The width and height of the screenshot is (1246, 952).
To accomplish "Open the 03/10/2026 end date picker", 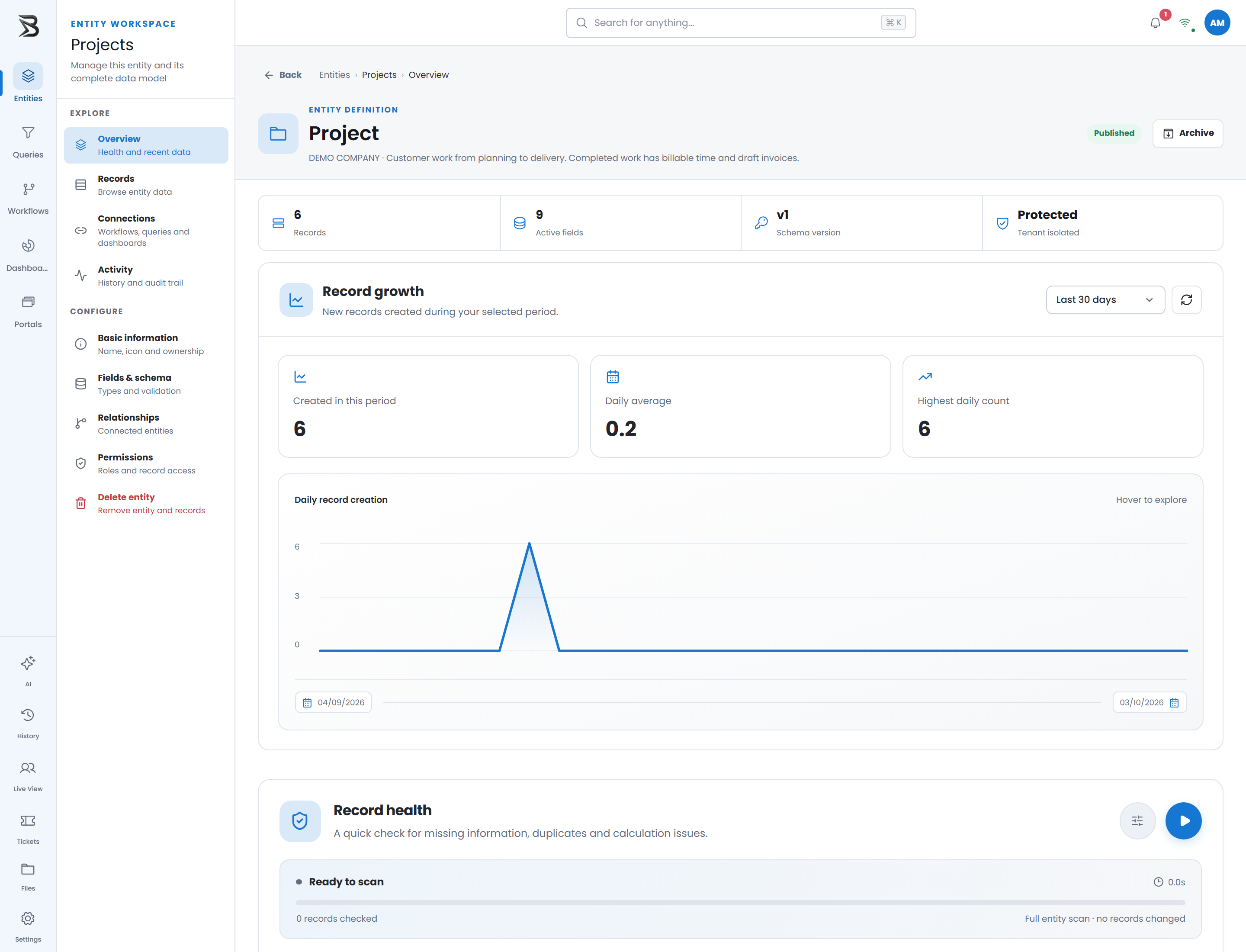I will pyautogui.click(x=1149, y=702).
